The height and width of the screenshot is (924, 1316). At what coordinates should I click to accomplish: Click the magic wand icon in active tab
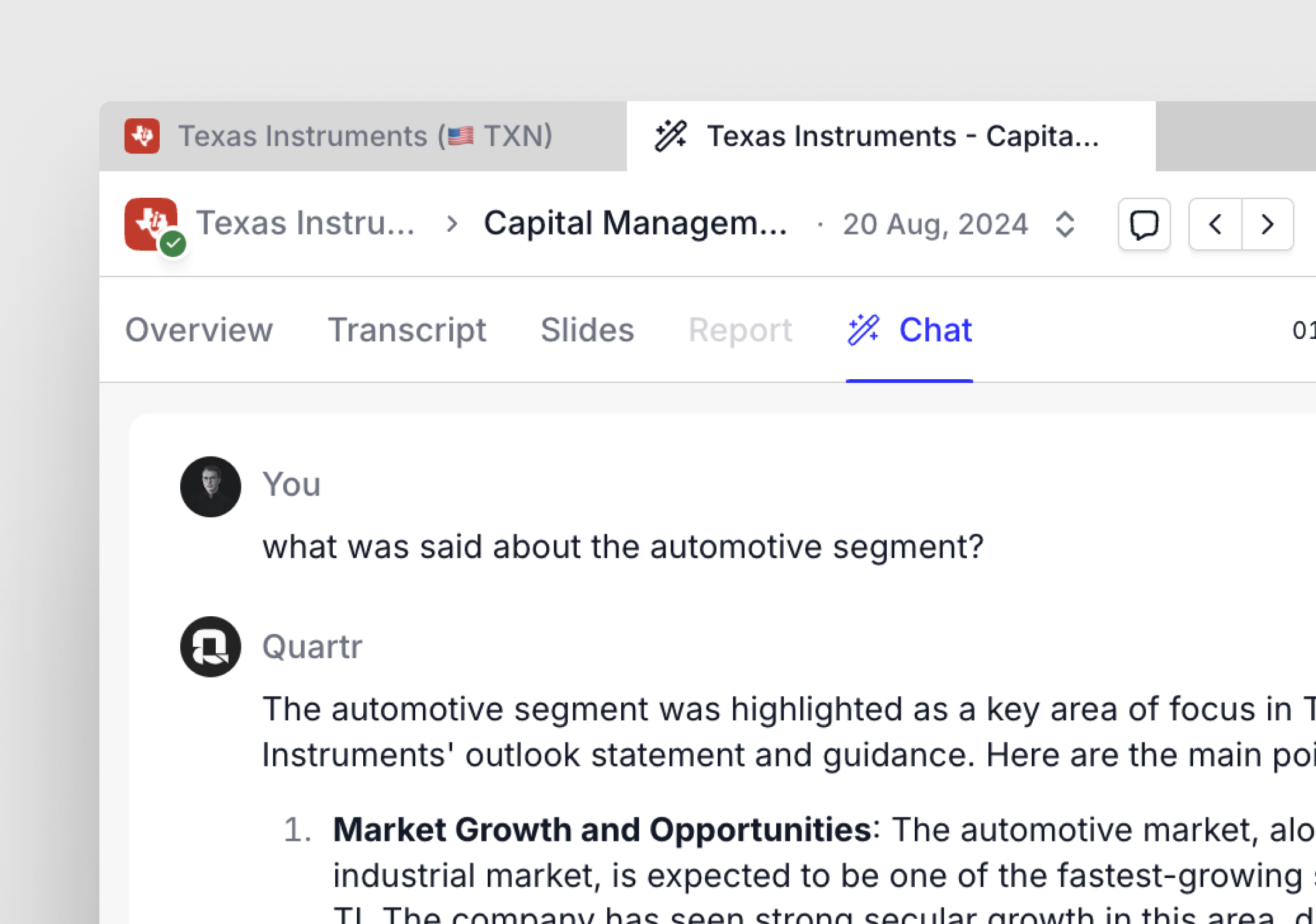click(x=671, y=136)
